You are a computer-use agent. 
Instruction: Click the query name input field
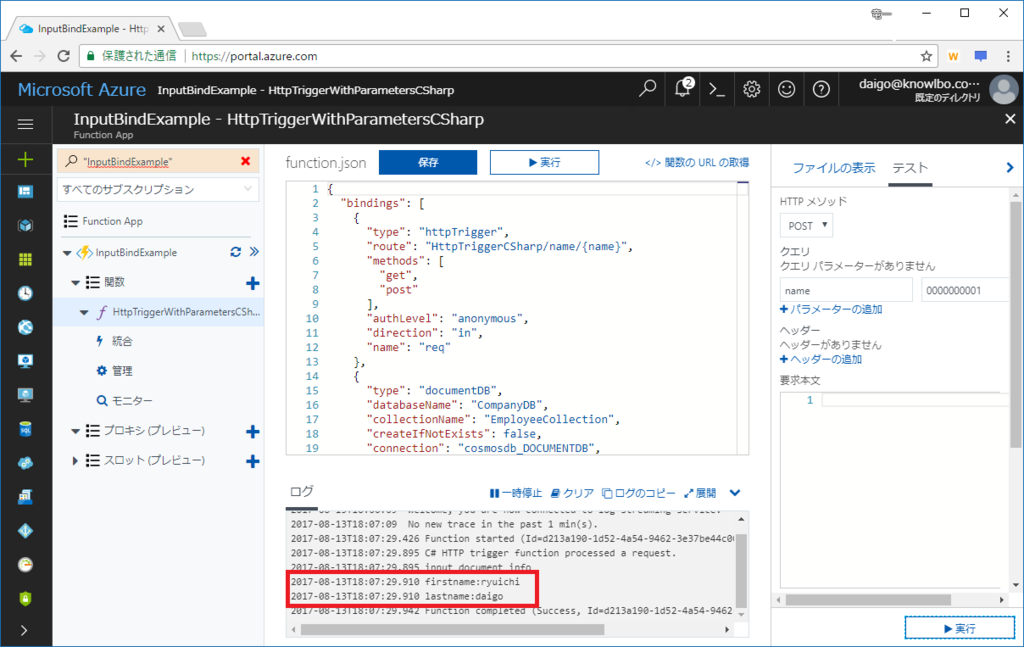pyautogui.click(x=846, y=291)
